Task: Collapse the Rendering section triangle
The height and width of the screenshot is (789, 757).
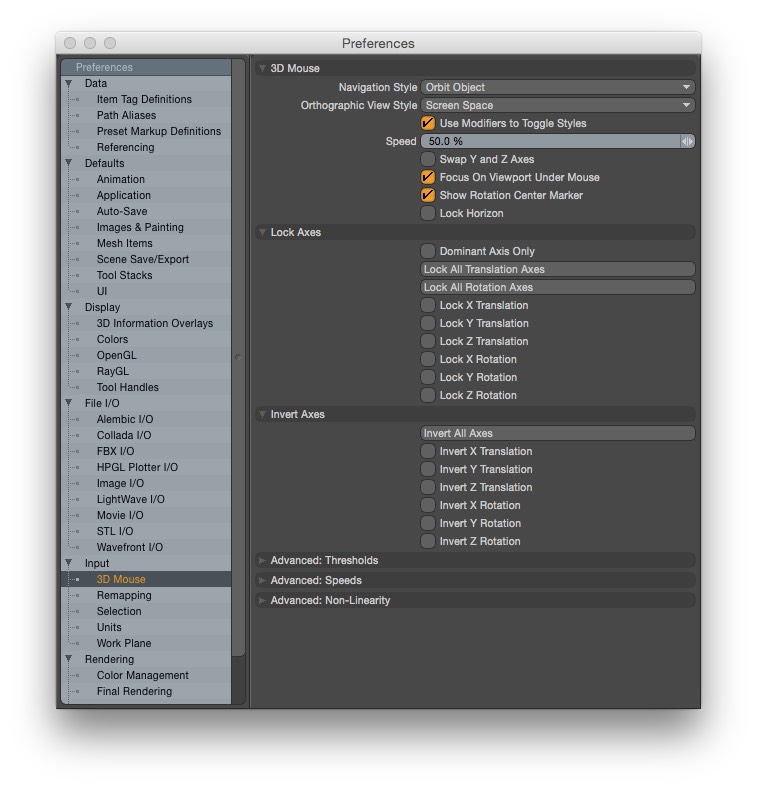Action: 69,659
